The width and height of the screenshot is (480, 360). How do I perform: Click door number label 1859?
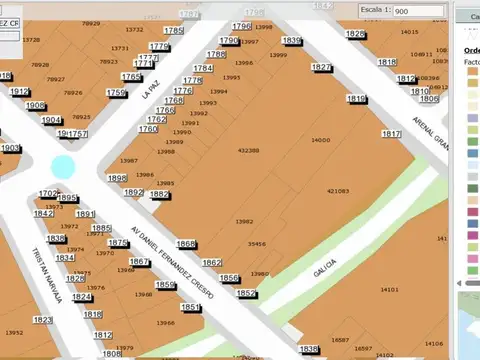coord(165,285)
